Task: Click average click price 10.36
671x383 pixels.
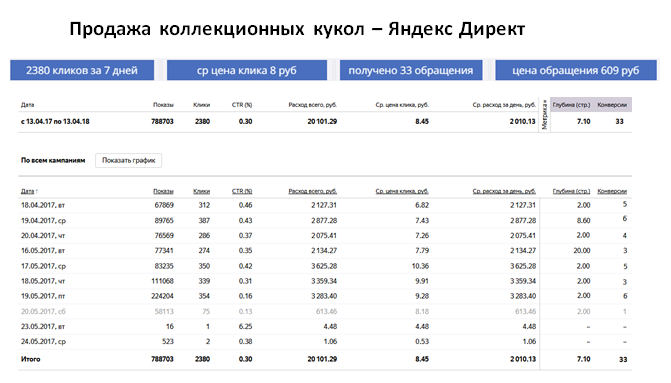Action: (x=420, y=266)
